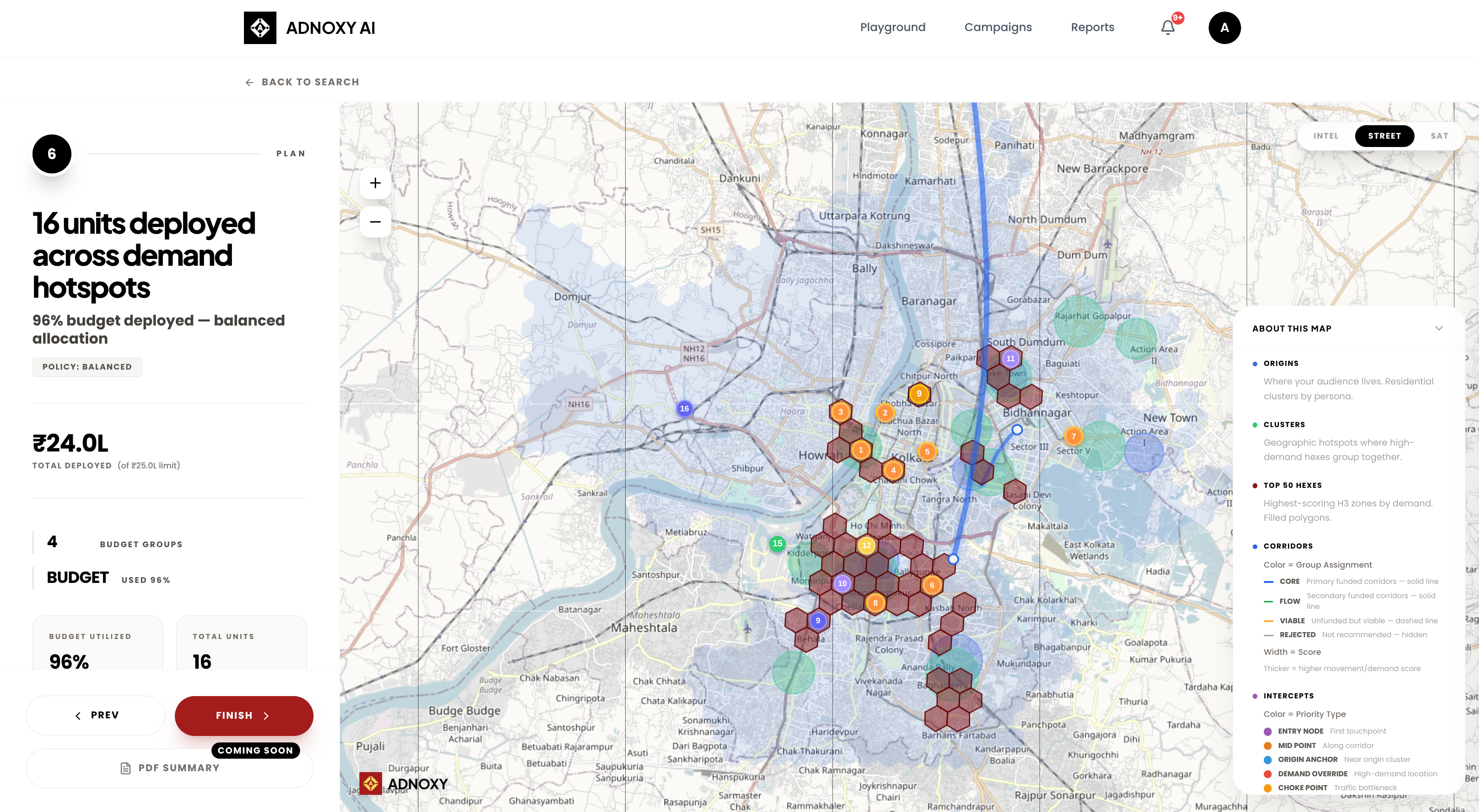Open the Campaigns page
This screenshot has height=812, width=1479.
click(x=998, y=27)
